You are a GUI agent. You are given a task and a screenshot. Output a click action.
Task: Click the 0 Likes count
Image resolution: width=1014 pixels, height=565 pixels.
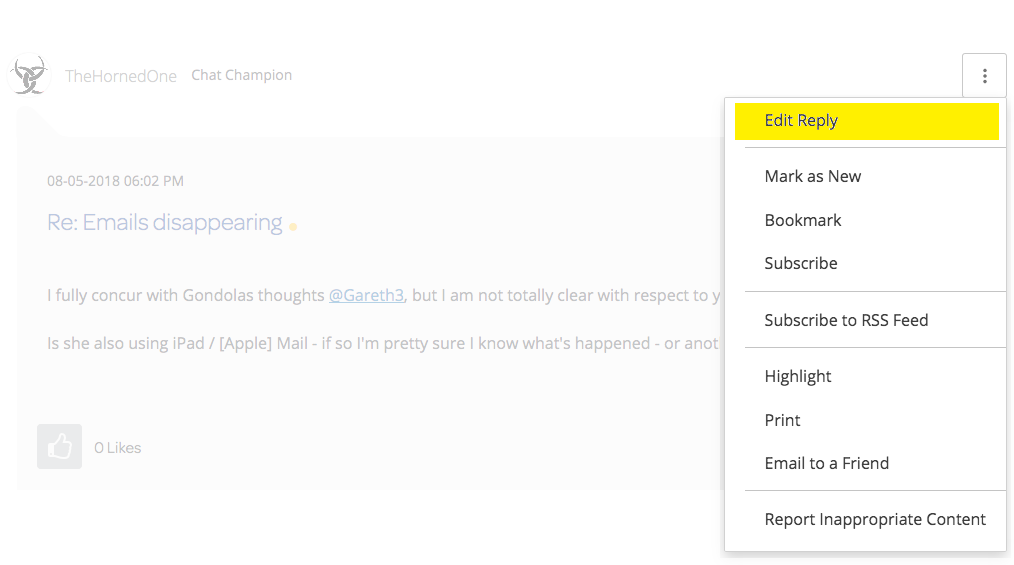pos(117,448)
